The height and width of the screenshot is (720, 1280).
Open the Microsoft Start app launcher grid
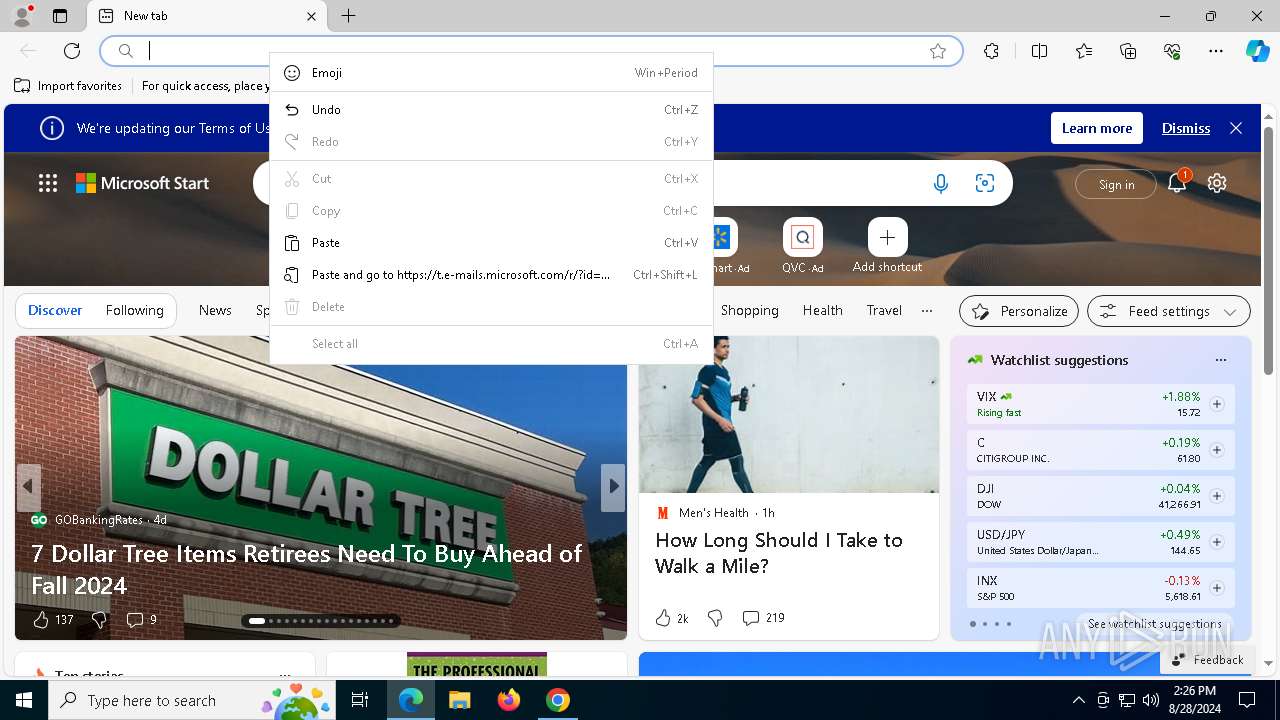point(47,183)
